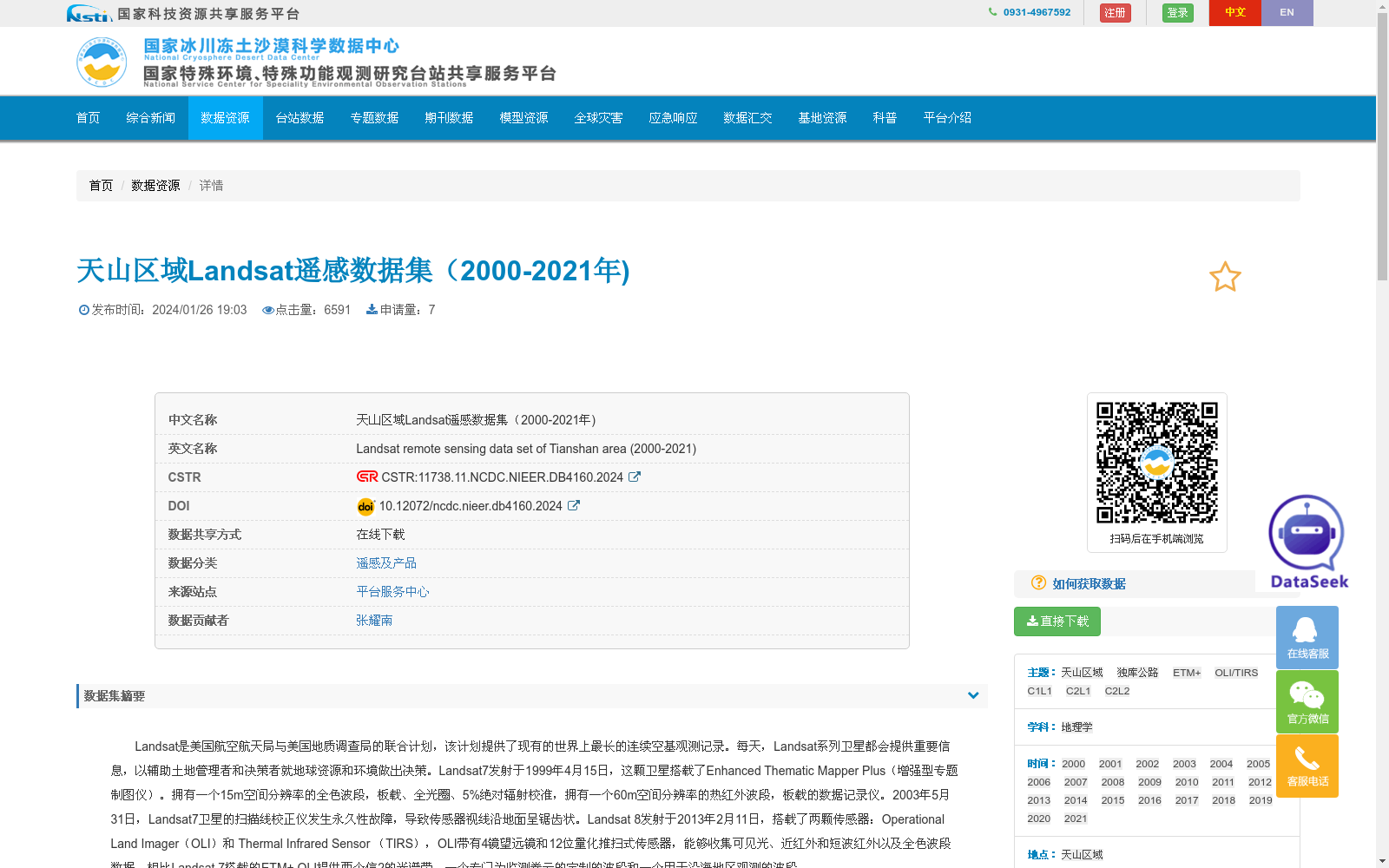Viewport: 1389px width, 868px height.
Task: Open the 应急响应 menu item
Action: [674, 118]
